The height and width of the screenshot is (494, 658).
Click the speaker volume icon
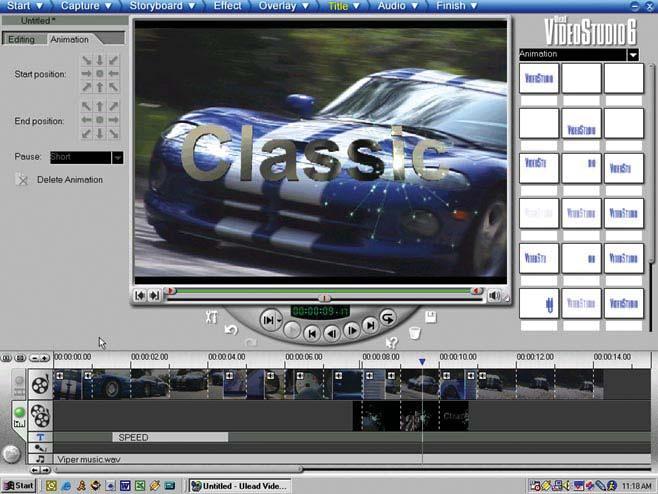coord(494,295)
